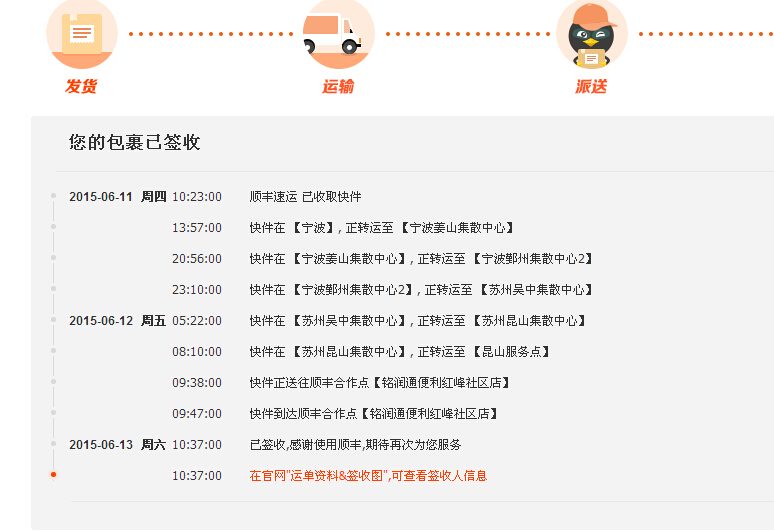
Task: Click the entry 顺丰速运 已收取快件
Action: coord(306,197)
